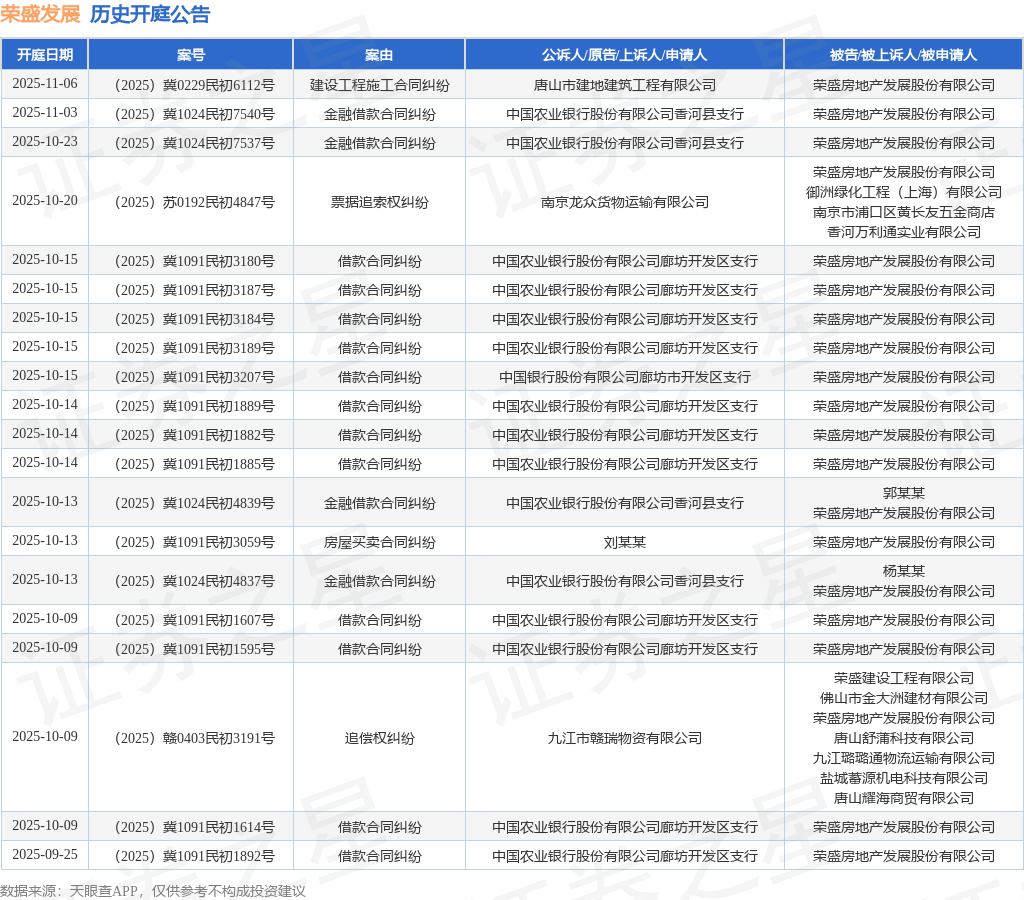The image size is (1024, 900).
Task: Click 金融借款合同纠纷 in the 4837号 row
Action: [379, 581]
